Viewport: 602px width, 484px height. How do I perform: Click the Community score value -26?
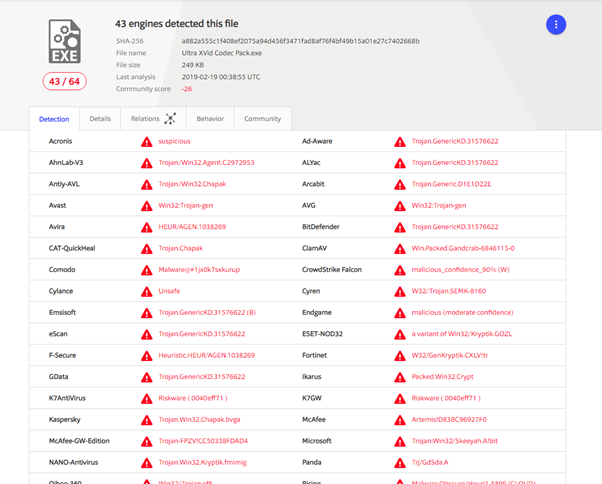pyautogui.click(x=188, y=89)
